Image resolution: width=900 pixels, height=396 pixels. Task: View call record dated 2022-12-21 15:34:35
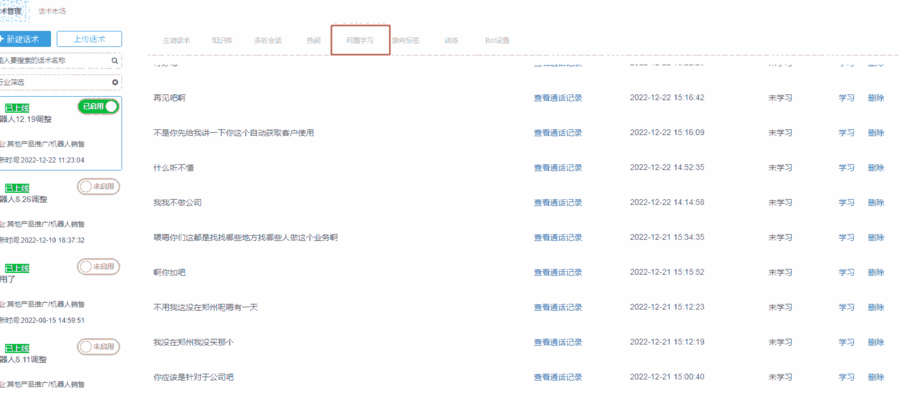pyautogui.click(x=558, y=238)
